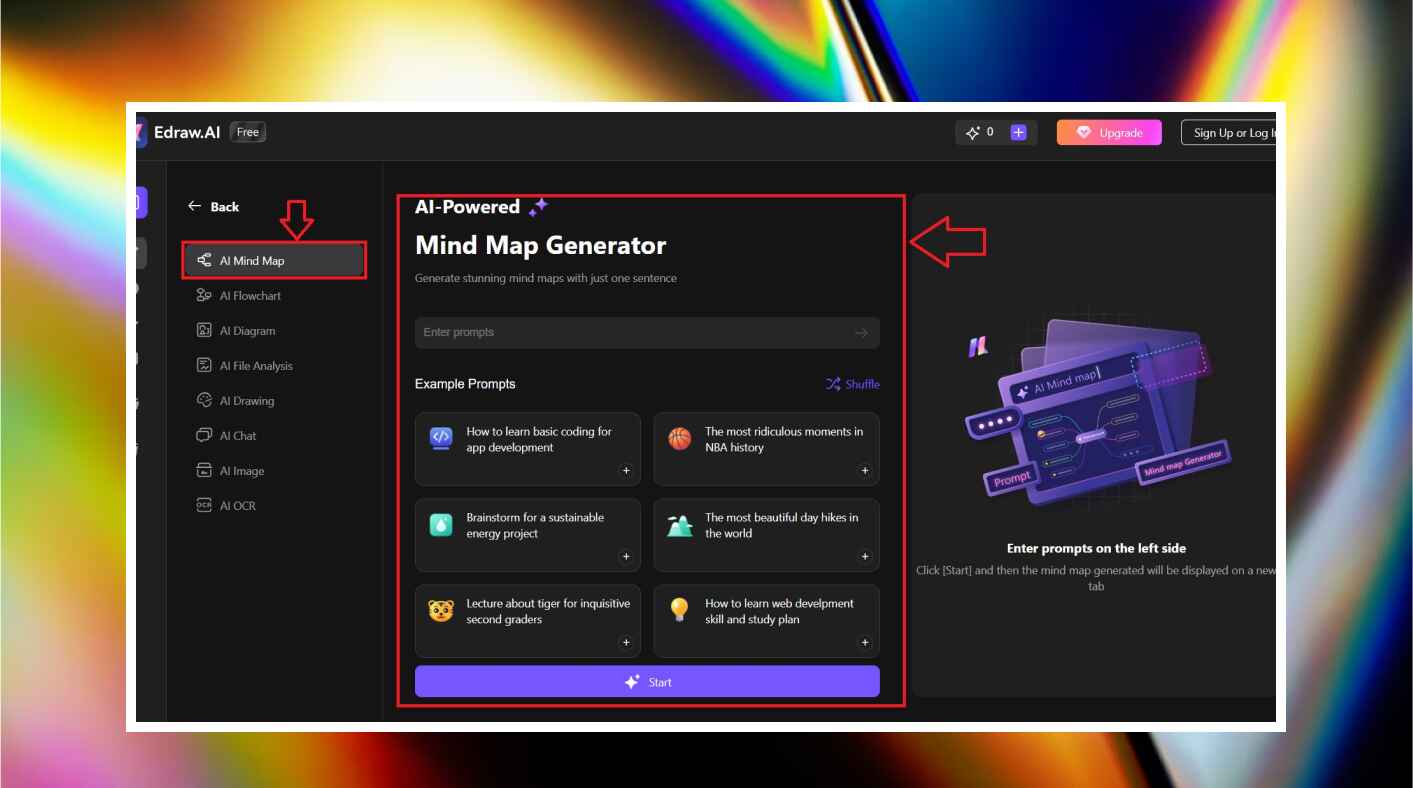1413x788 pixels.
Task: Go Back using the arrow link
Action: pyautogui.click(x=214, y=207)
